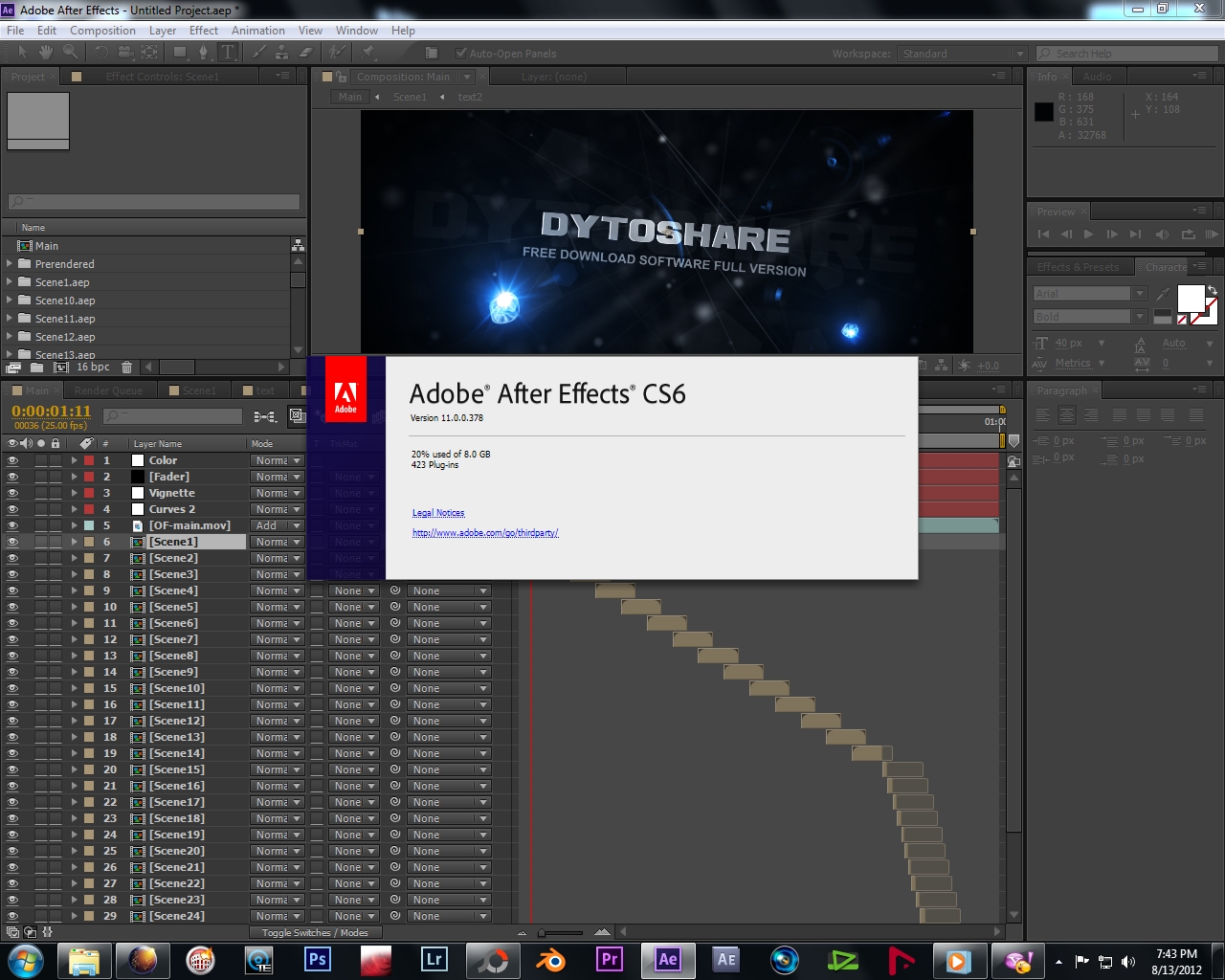Switch to the Audio panel tab

click(1098, 77)
